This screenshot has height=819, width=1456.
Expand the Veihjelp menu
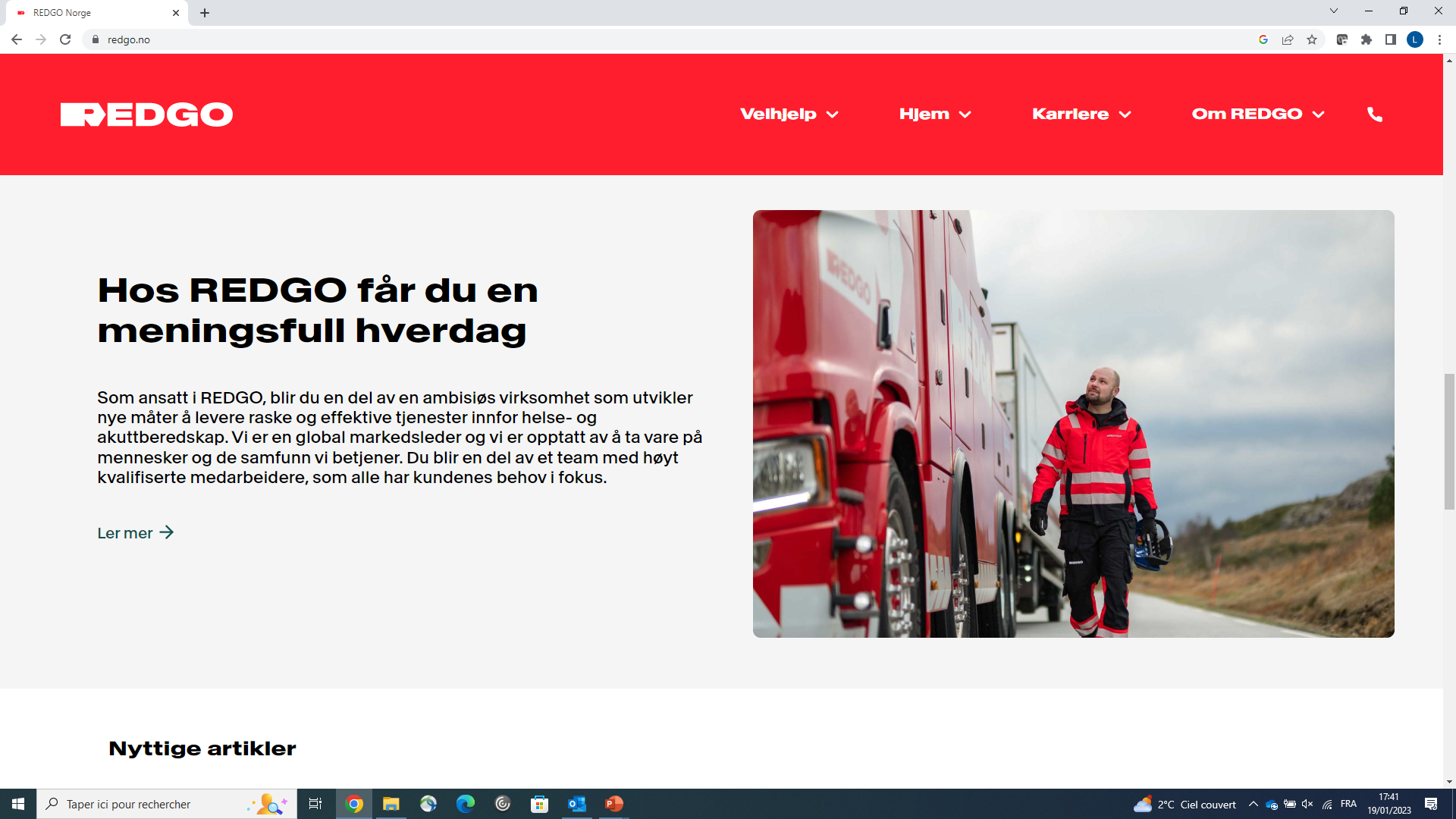789,114
